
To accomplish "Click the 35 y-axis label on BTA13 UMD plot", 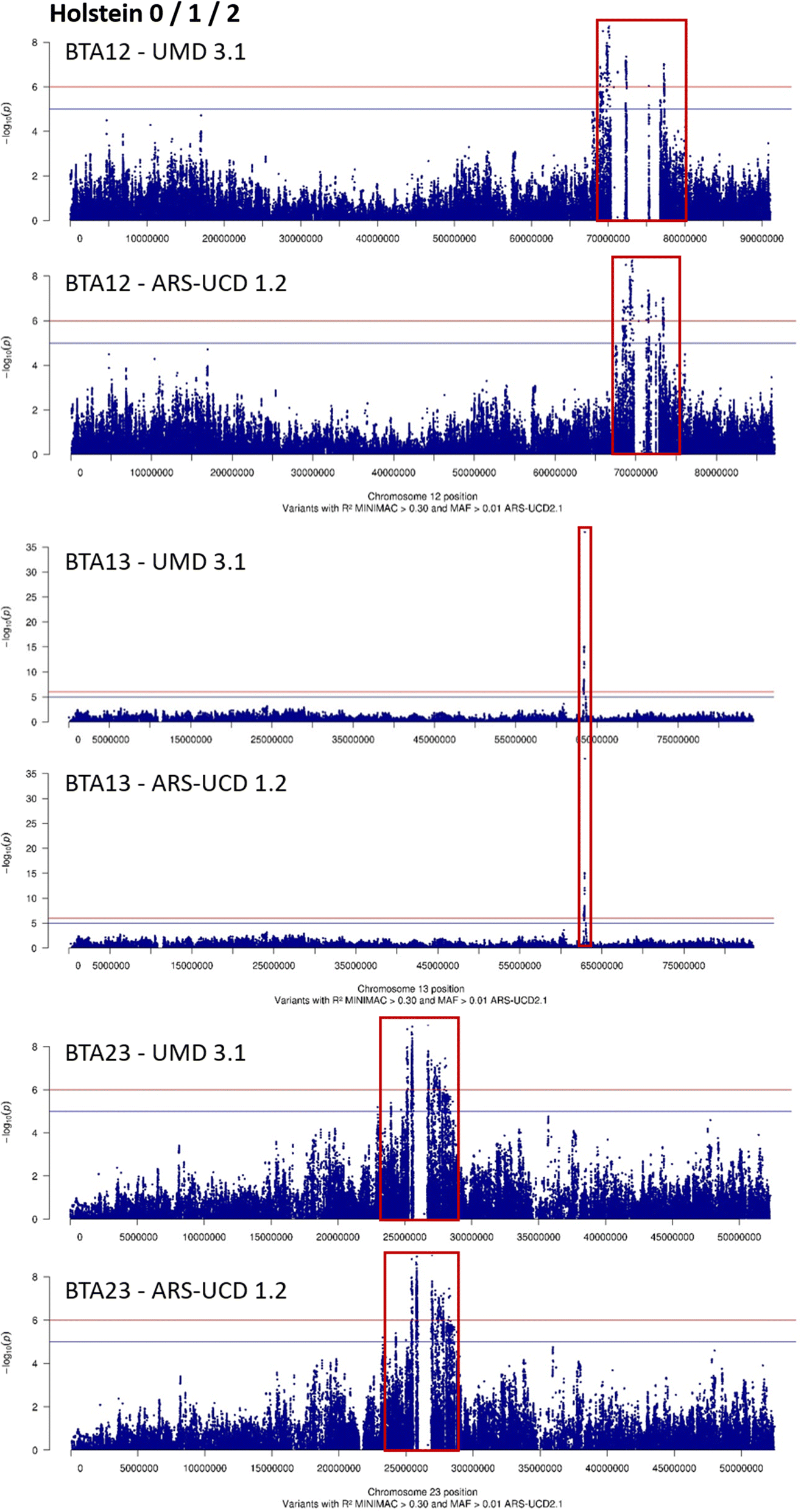I will [31, 548].
